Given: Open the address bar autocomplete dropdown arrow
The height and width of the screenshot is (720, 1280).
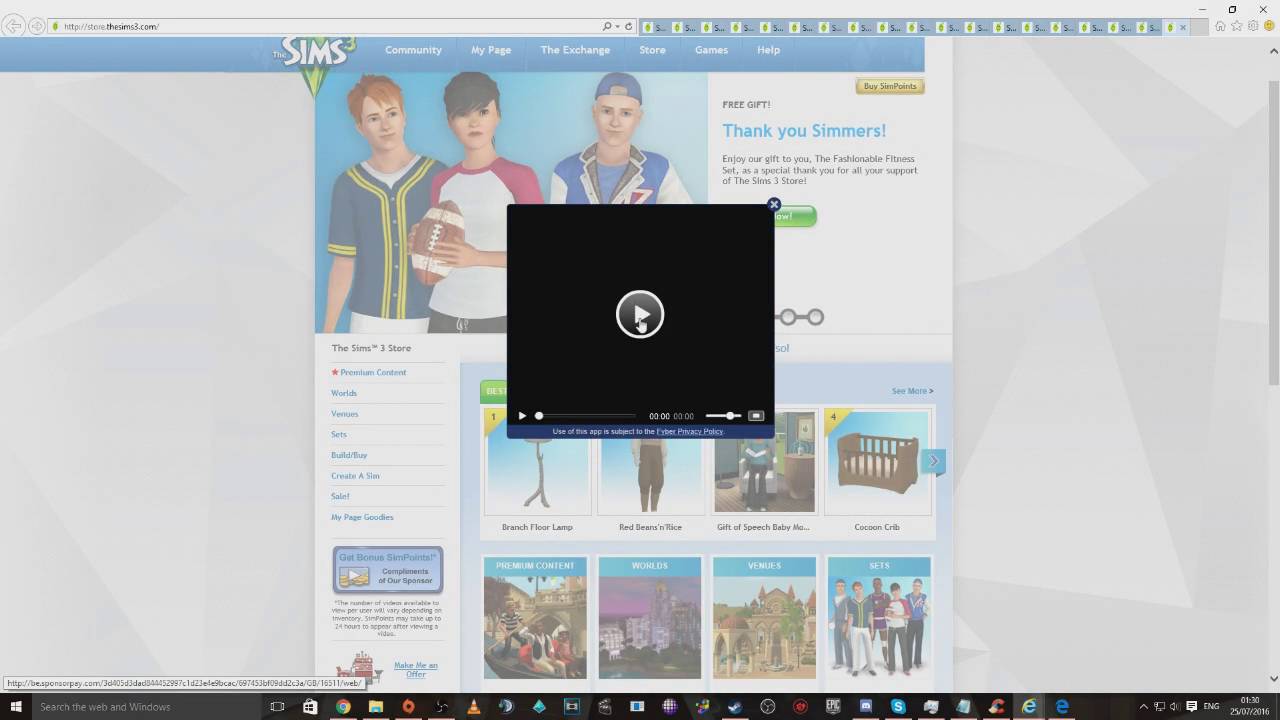Looking at the screenshot, I should [617, 26].
